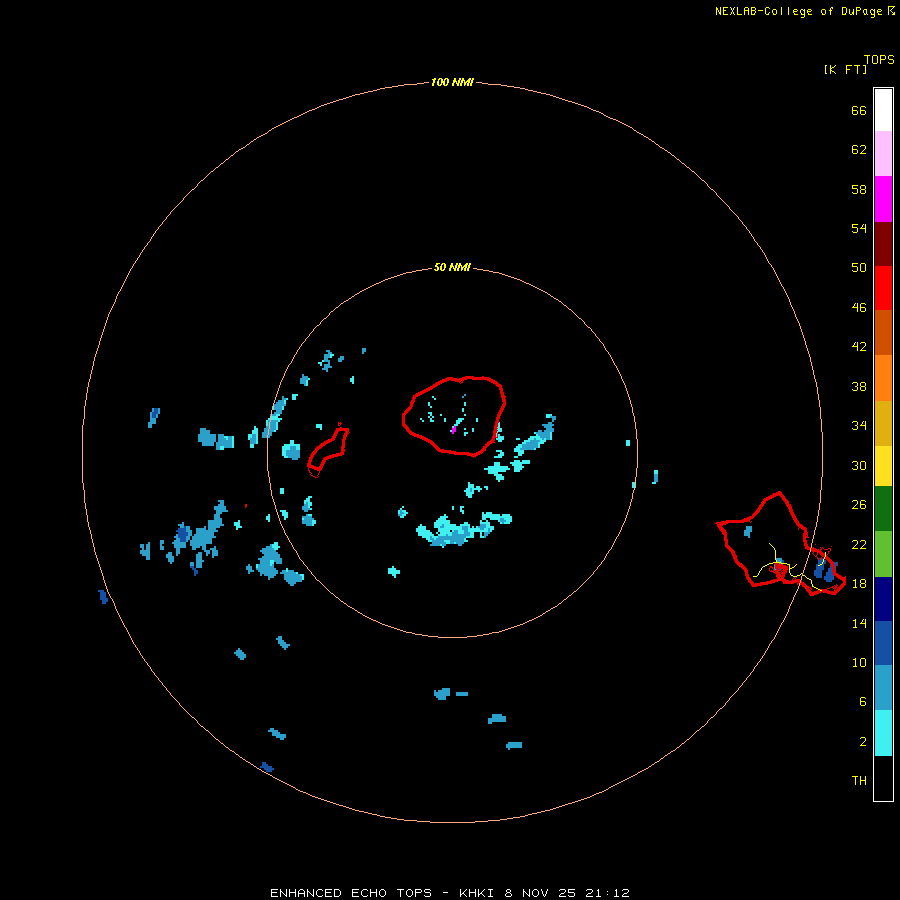The width and height of the screenshot is (900, 900).
Task: Click the 14 legend value
Action: point(859,623)
